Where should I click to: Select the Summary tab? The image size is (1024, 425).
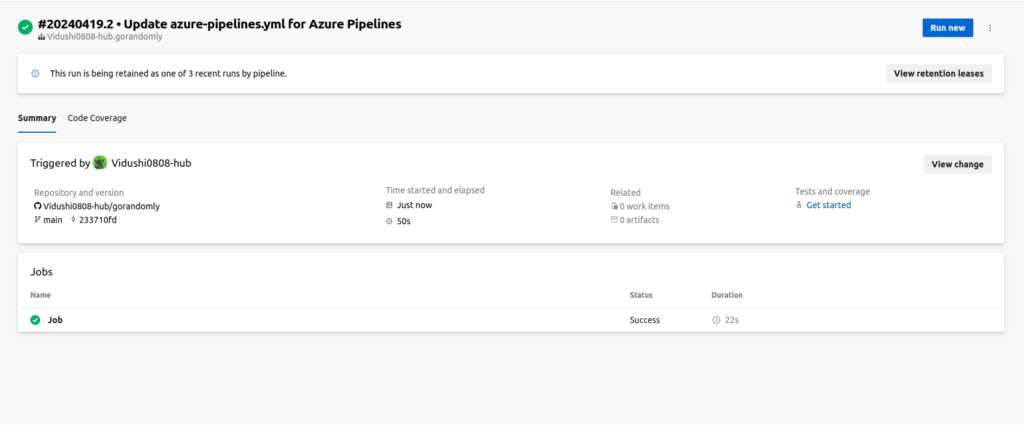tap(37, 118)
